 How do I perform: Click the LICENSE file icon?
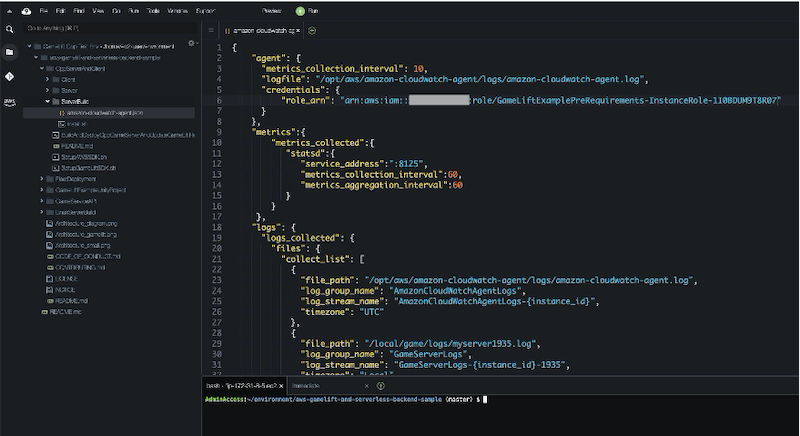(49, 278)
